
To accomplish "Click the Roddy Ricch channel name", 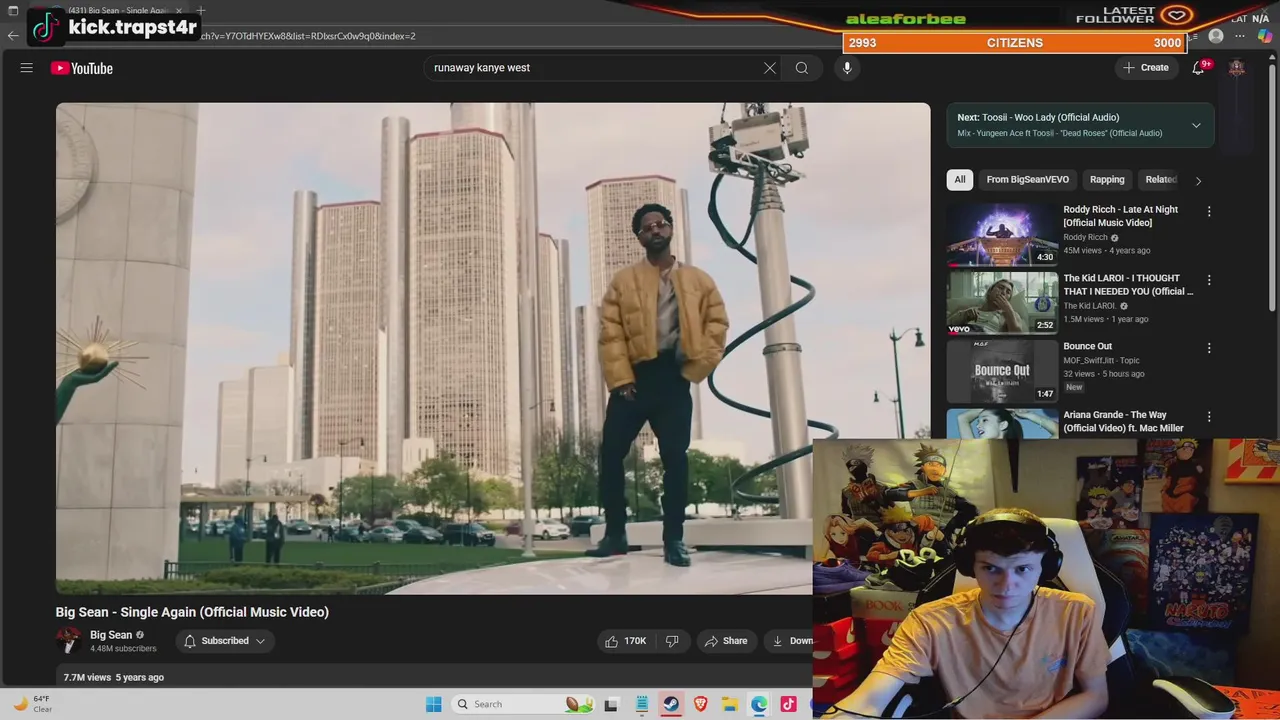I will coord(1085,238).
